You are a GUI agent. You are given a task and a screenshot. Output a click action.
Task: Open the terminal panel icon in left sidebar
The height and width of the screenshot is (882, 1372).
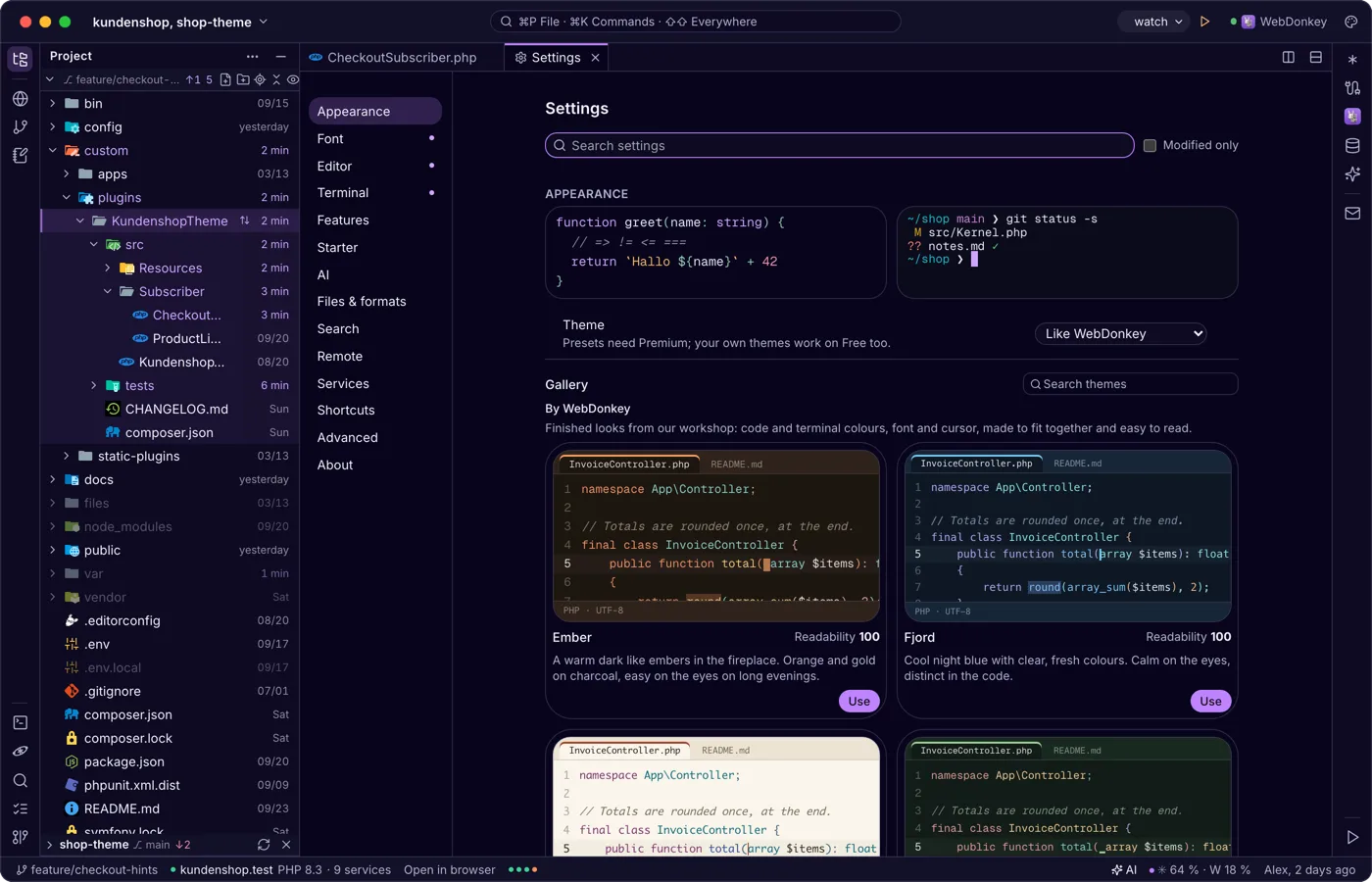tap(21, 722)
